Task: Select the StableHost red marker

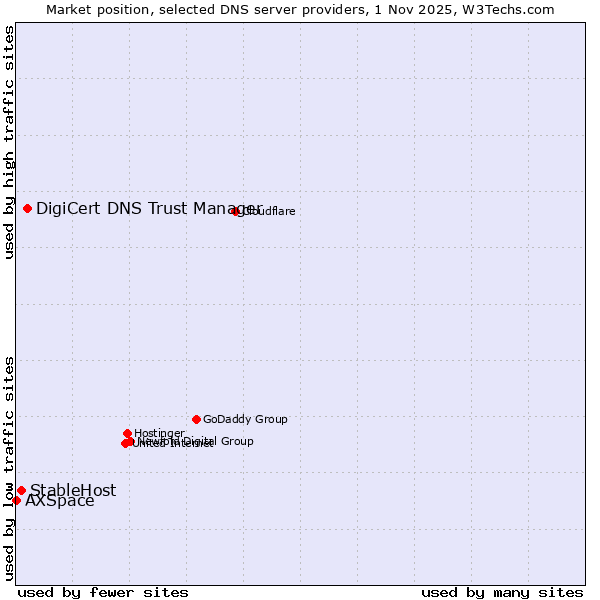Action: coord(21,490)
